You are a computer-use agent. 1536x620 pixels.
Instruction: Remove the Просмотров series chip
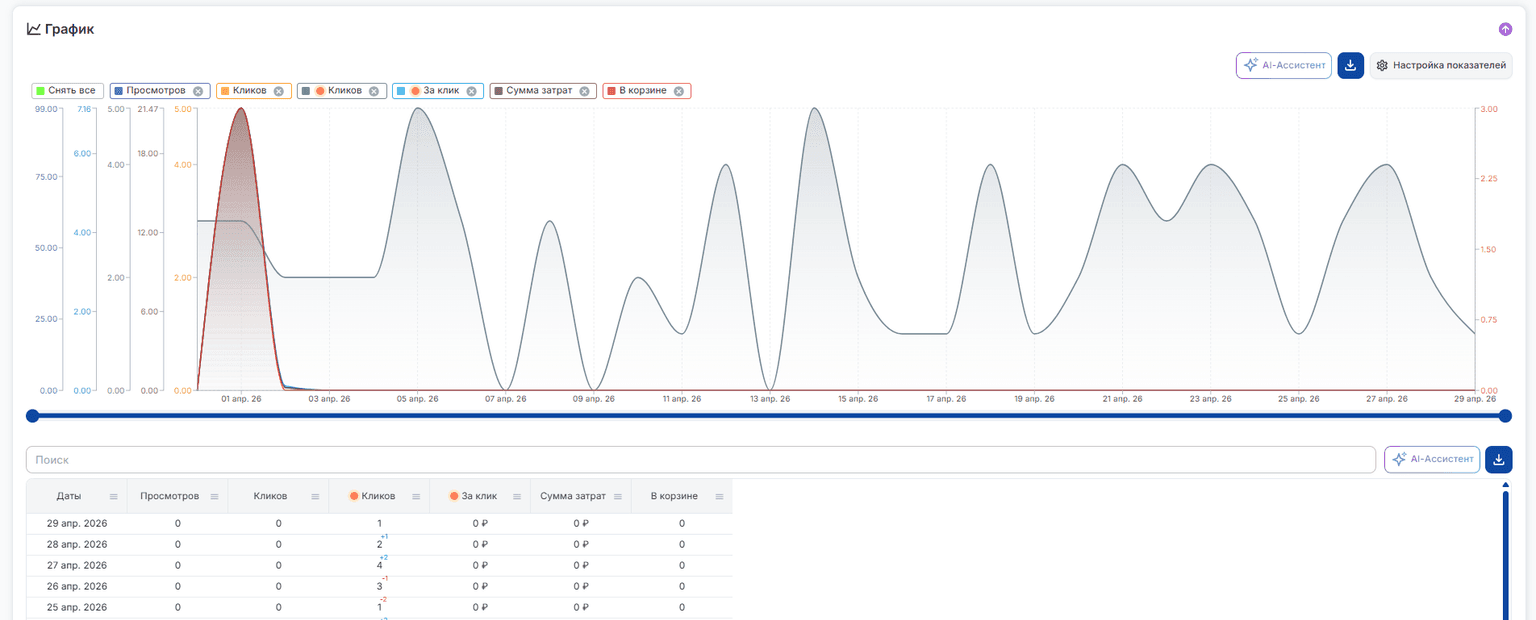point(198,91)
